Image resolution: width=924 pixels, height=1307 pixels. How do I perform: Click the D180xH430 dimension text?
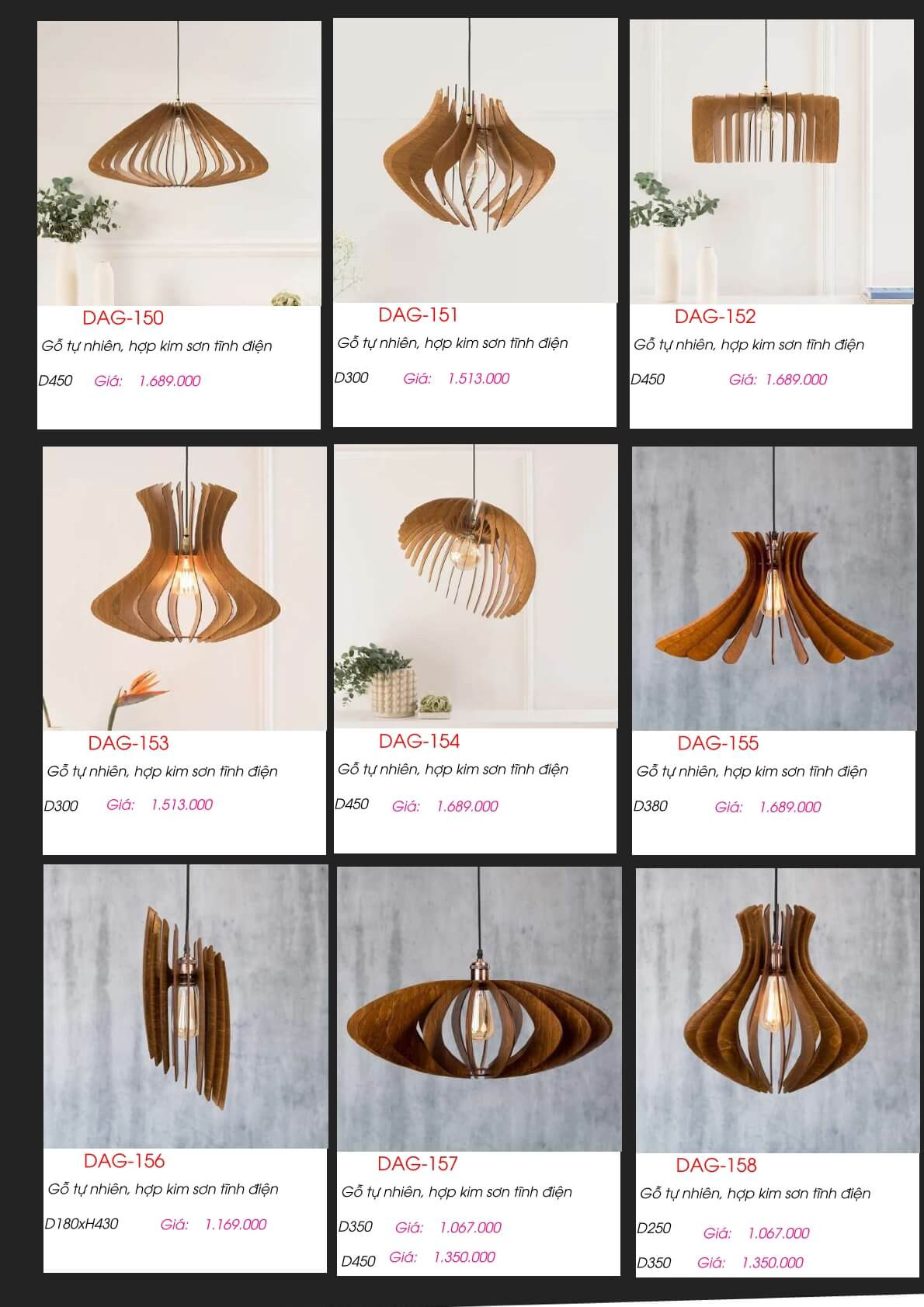[x=82, y=1224]
